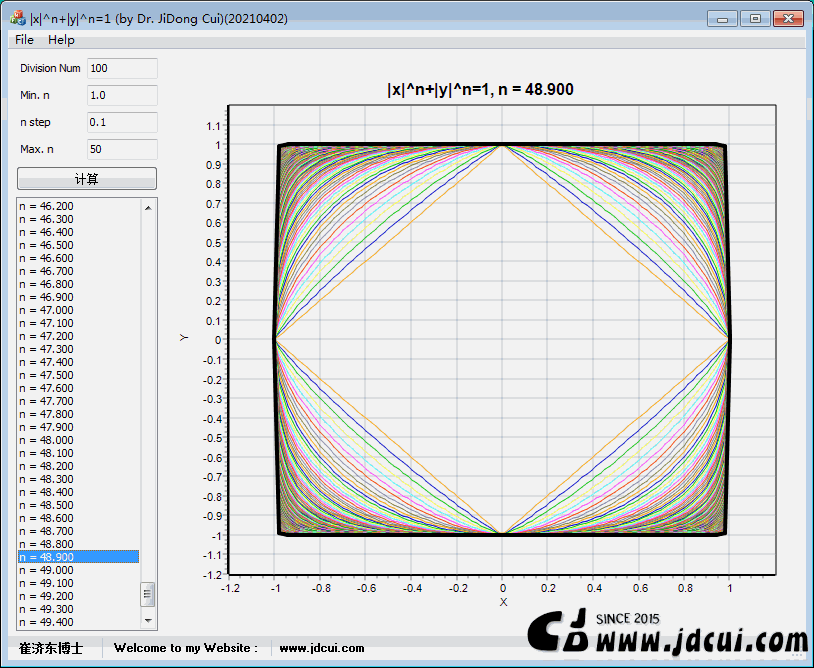Click the Welcome to my Website status text
814x668 pixels.
(185, 648)
